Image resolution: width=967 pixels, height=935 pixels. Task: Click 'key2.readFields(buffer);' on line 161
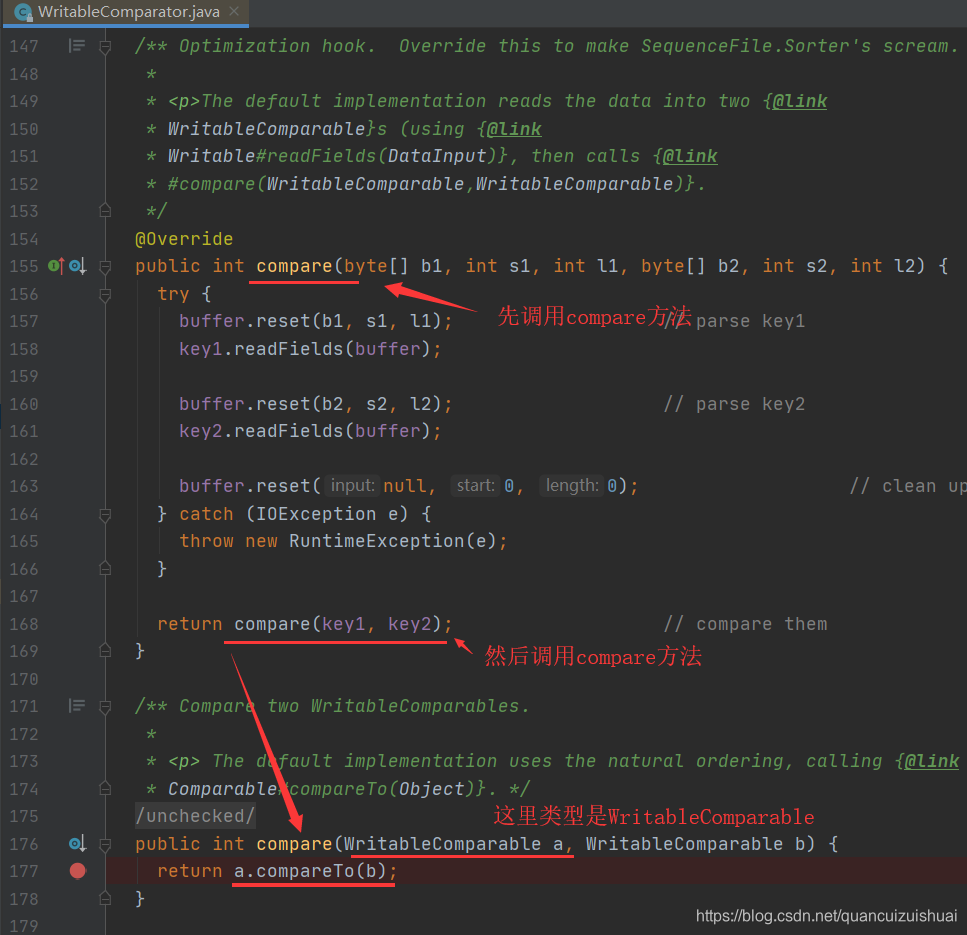[310, 431]
